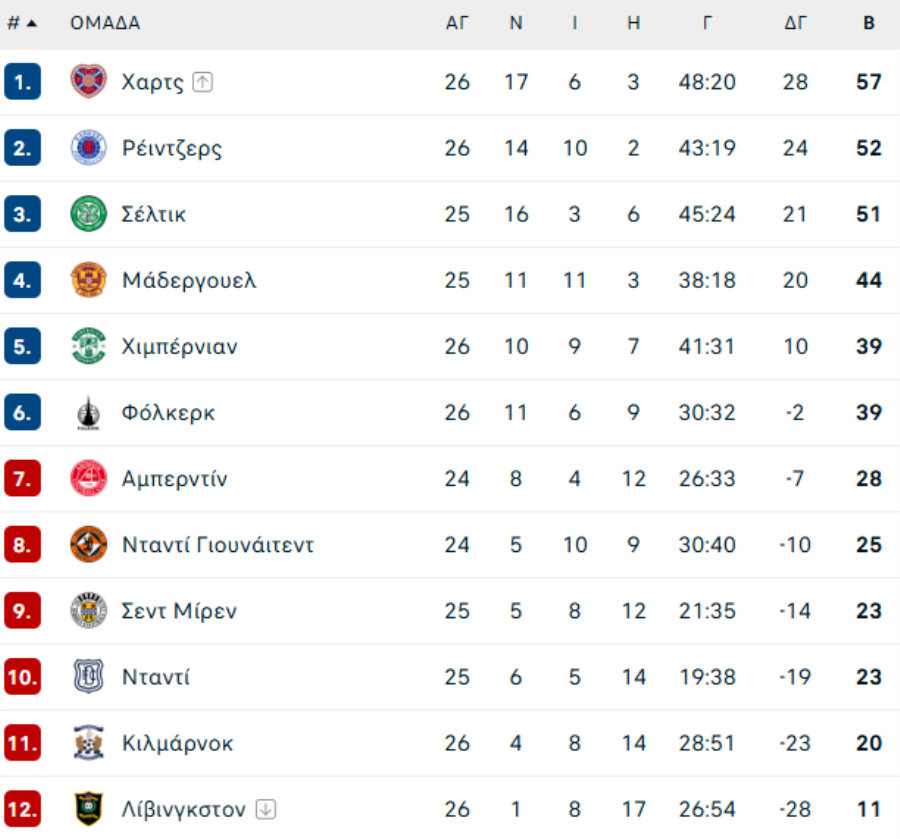This screenshot has width=900, height=839.
Task: Click the red position badge number 12
Action: [x=22, y=808]
